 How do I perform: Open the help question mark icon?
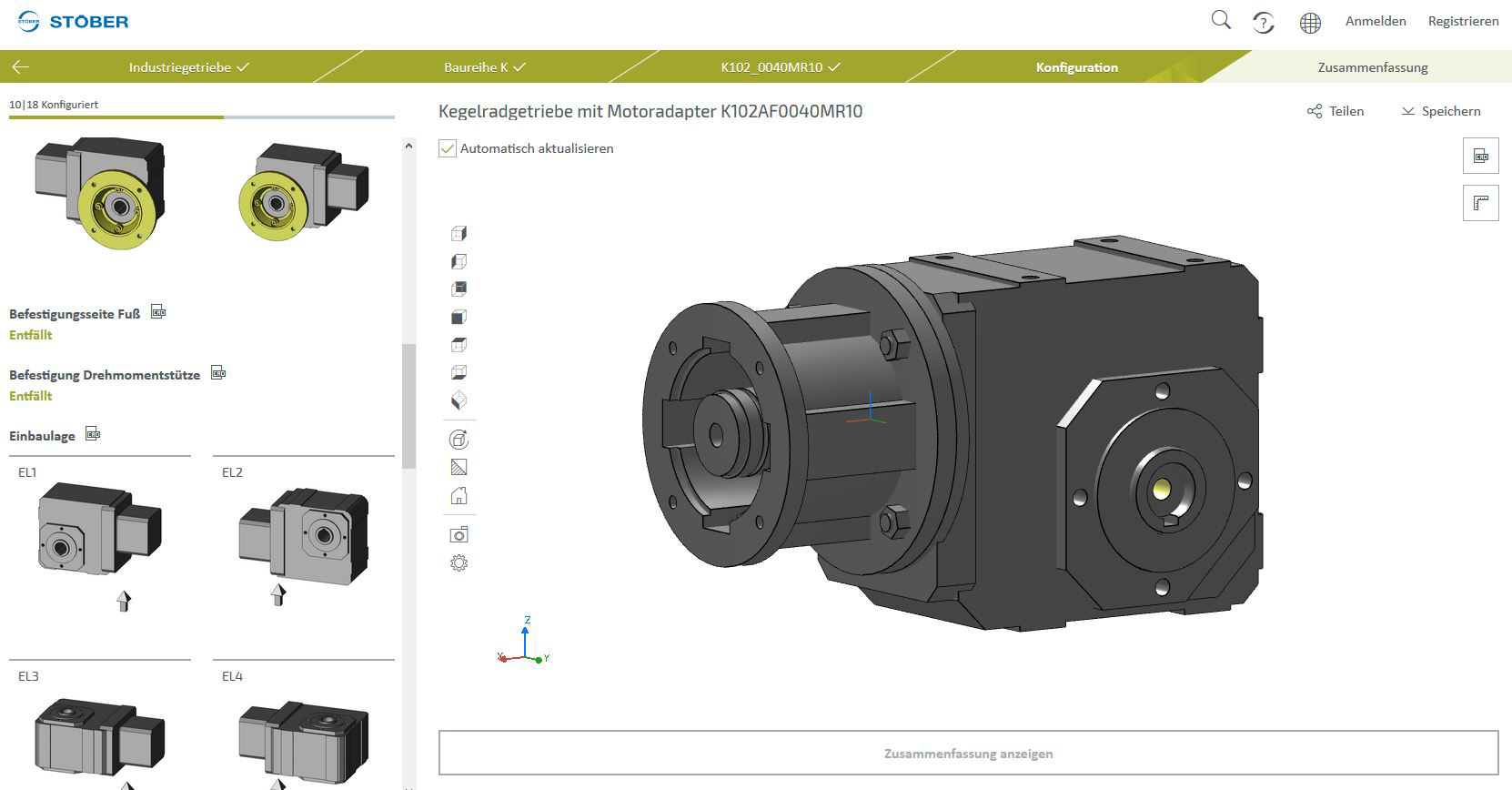[x=1263, y=23]
